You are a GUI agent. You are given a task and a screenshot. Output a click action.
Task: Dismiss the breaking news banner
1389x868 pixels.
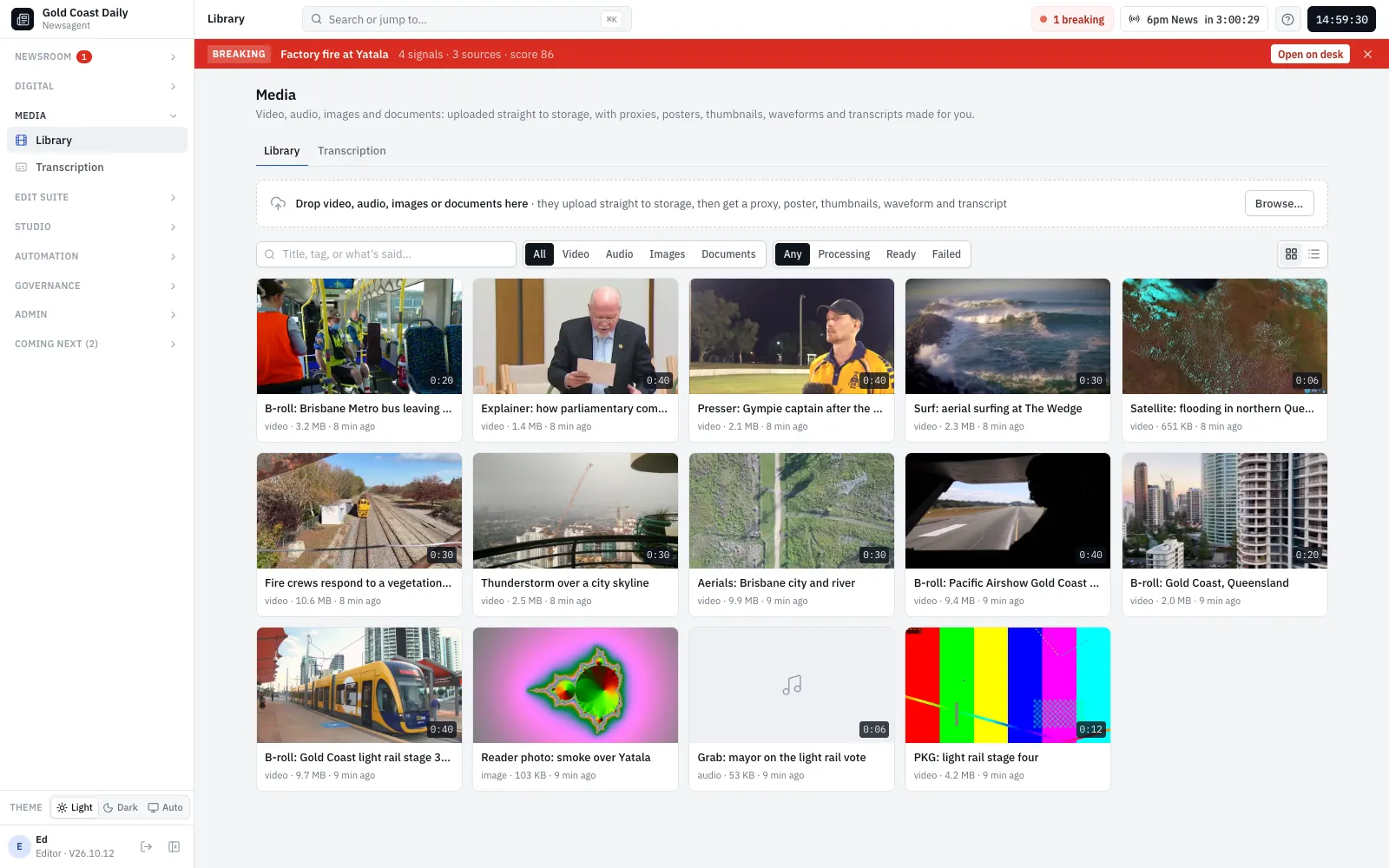tap(1367, 54)
